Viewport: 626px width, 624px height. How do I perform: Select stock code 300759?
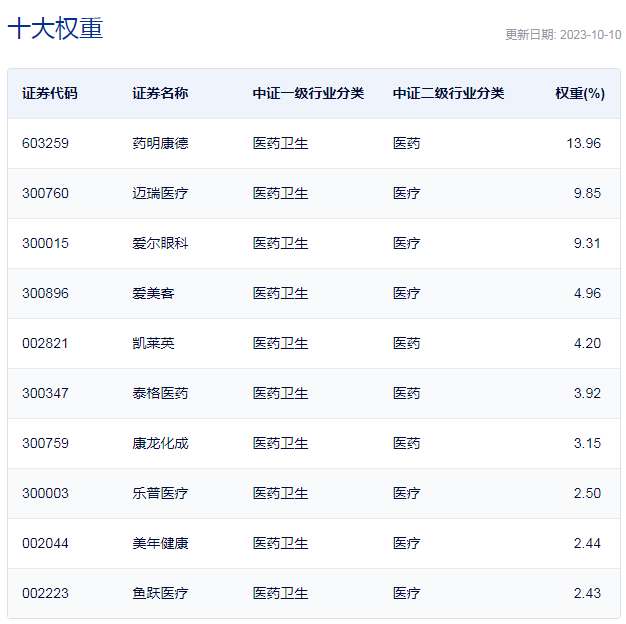pos(45,443)
